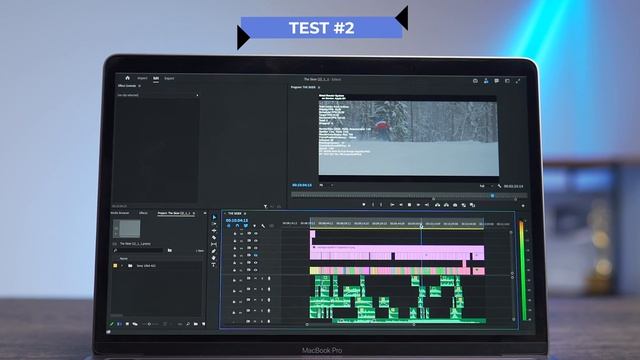Viewport: 640px width, 360px height.
Task: Solo the first audio track
Action: pos(262,278)
